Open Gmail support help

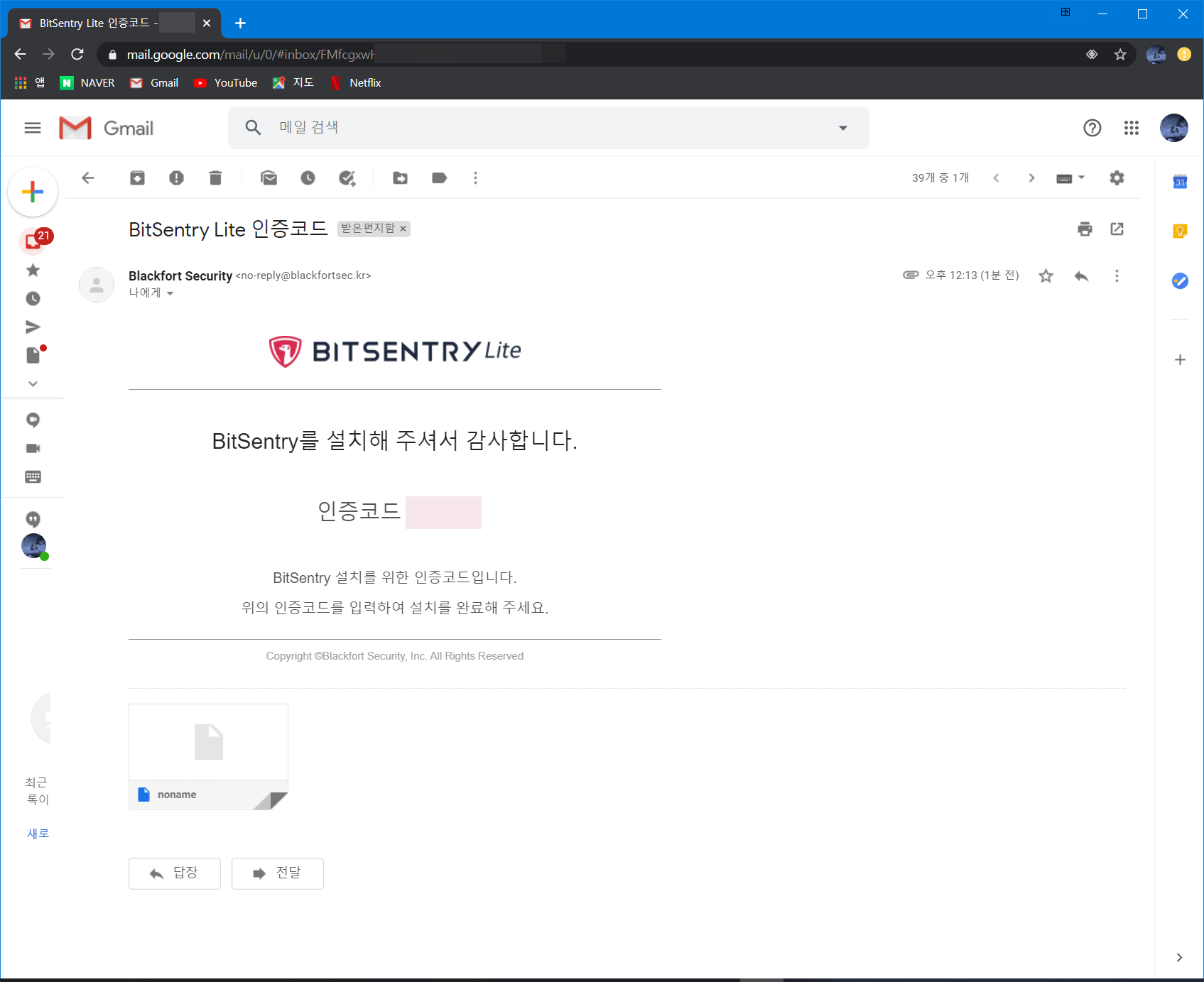1092,128
